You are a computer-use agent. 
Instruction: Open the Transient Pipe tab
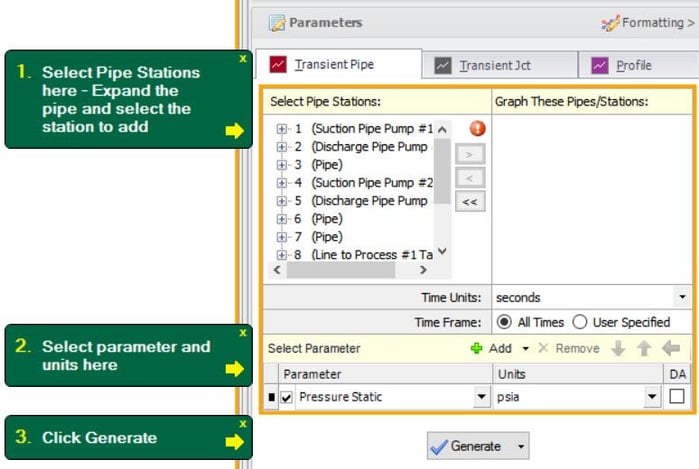point(338,65)
